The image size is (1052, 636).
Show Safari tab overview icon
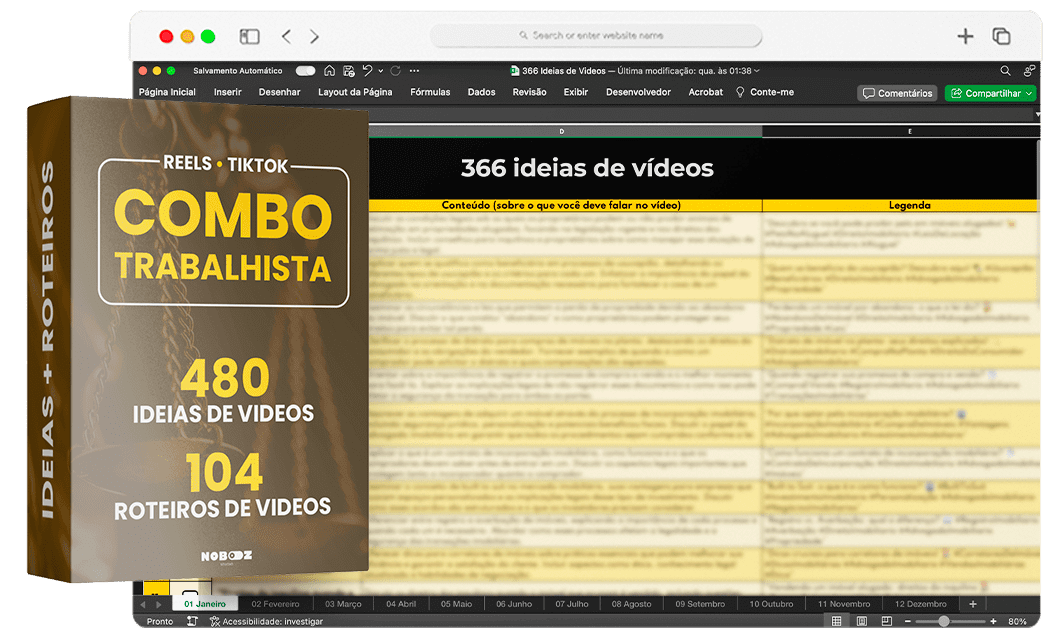point(1001,36)
